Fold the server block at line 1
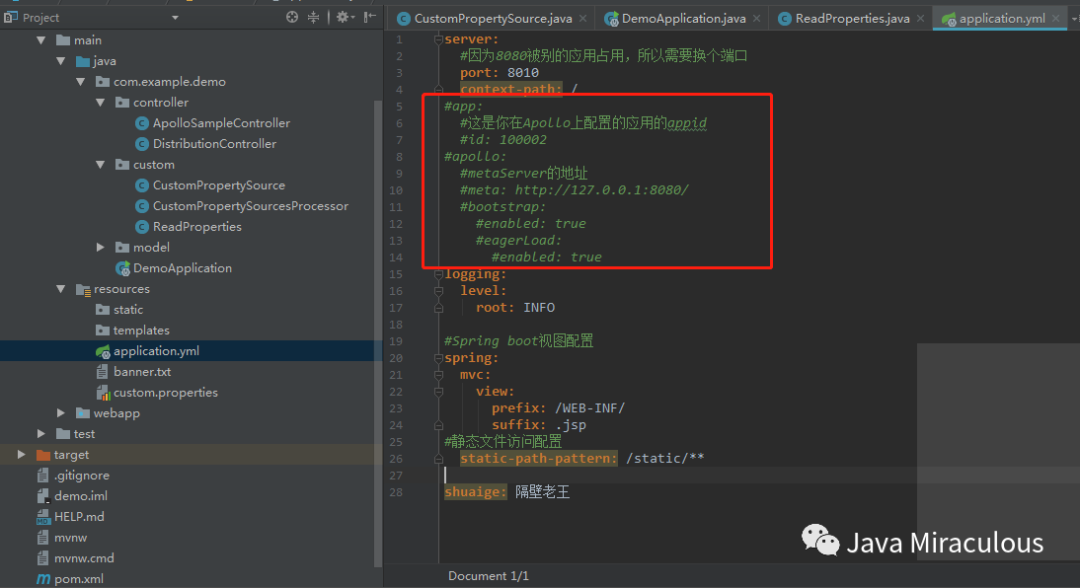1080x588 pixels. [x=438, y=39]
